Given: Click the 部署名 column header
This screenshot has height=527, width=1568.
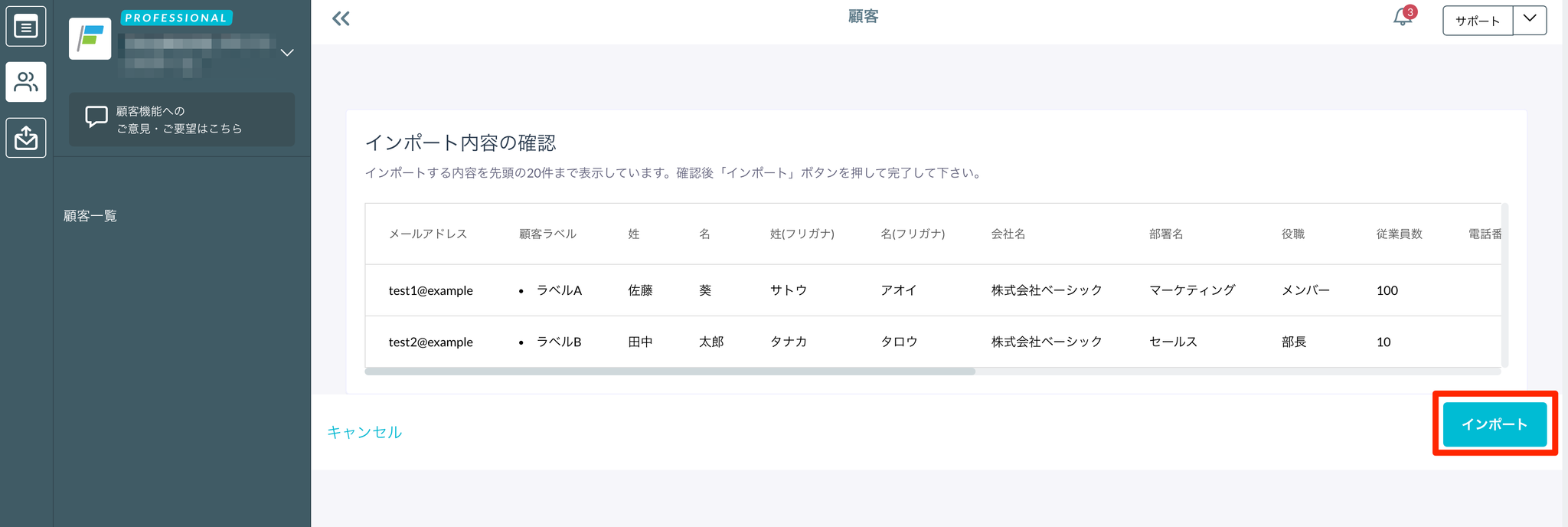Looking at the screenshot, I should pos(1166,234).
